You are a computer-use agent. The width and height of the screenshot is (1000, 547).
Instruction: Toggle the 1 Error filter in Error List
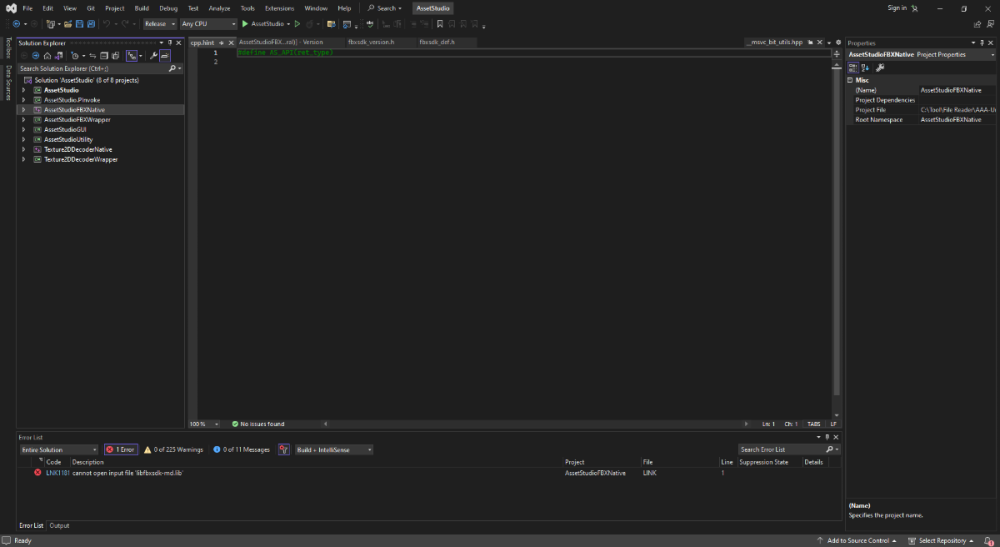(121, 449)
